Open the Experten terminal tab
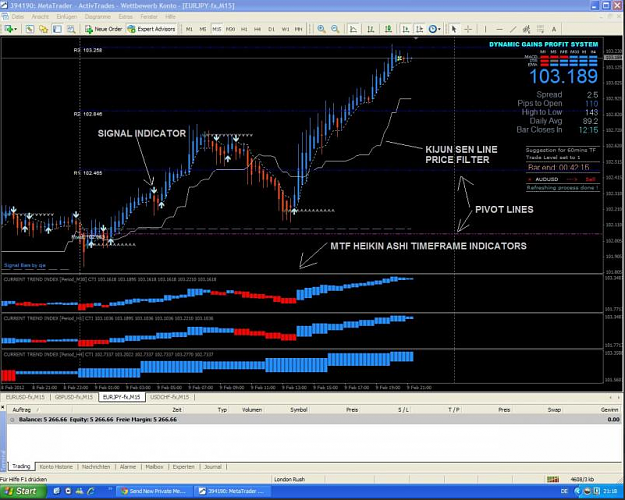This screenshot has width=625, height=500. [184, 467]
